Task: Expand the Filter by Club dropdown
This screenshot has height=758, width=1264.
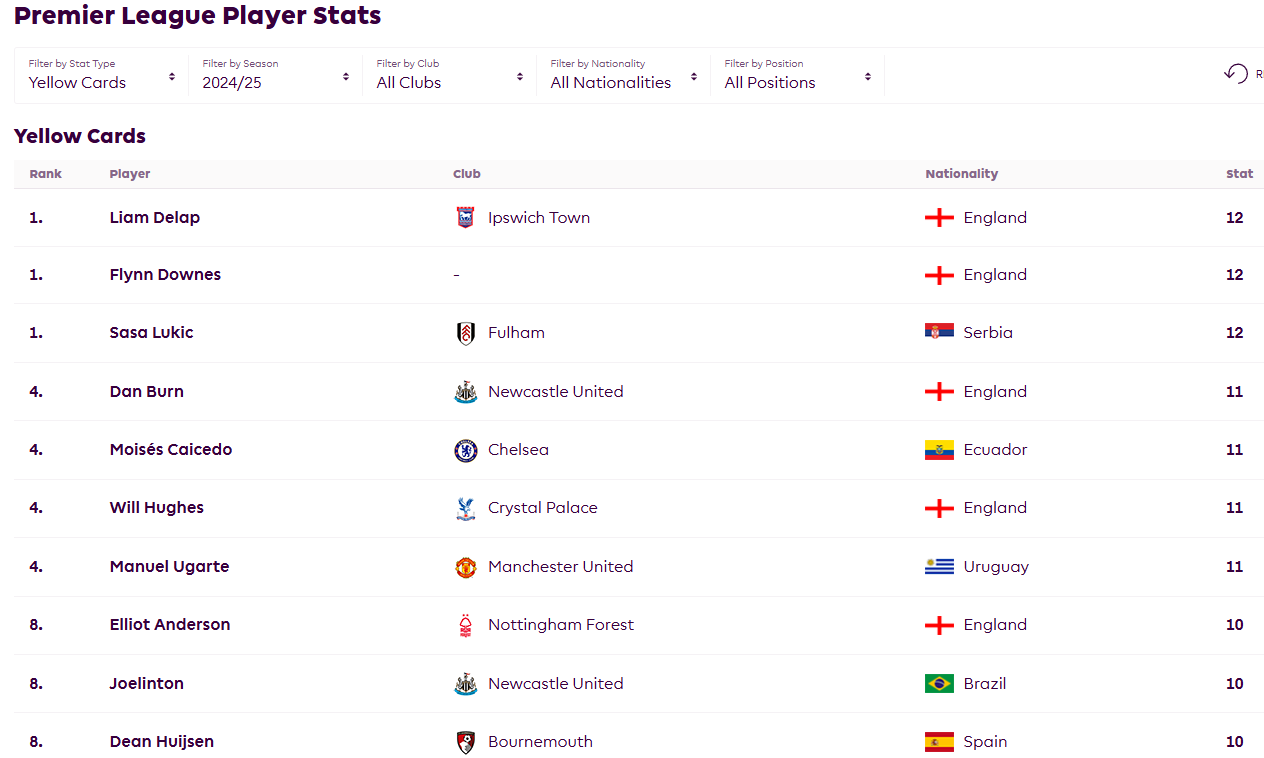Action: [x=449, y=75]
